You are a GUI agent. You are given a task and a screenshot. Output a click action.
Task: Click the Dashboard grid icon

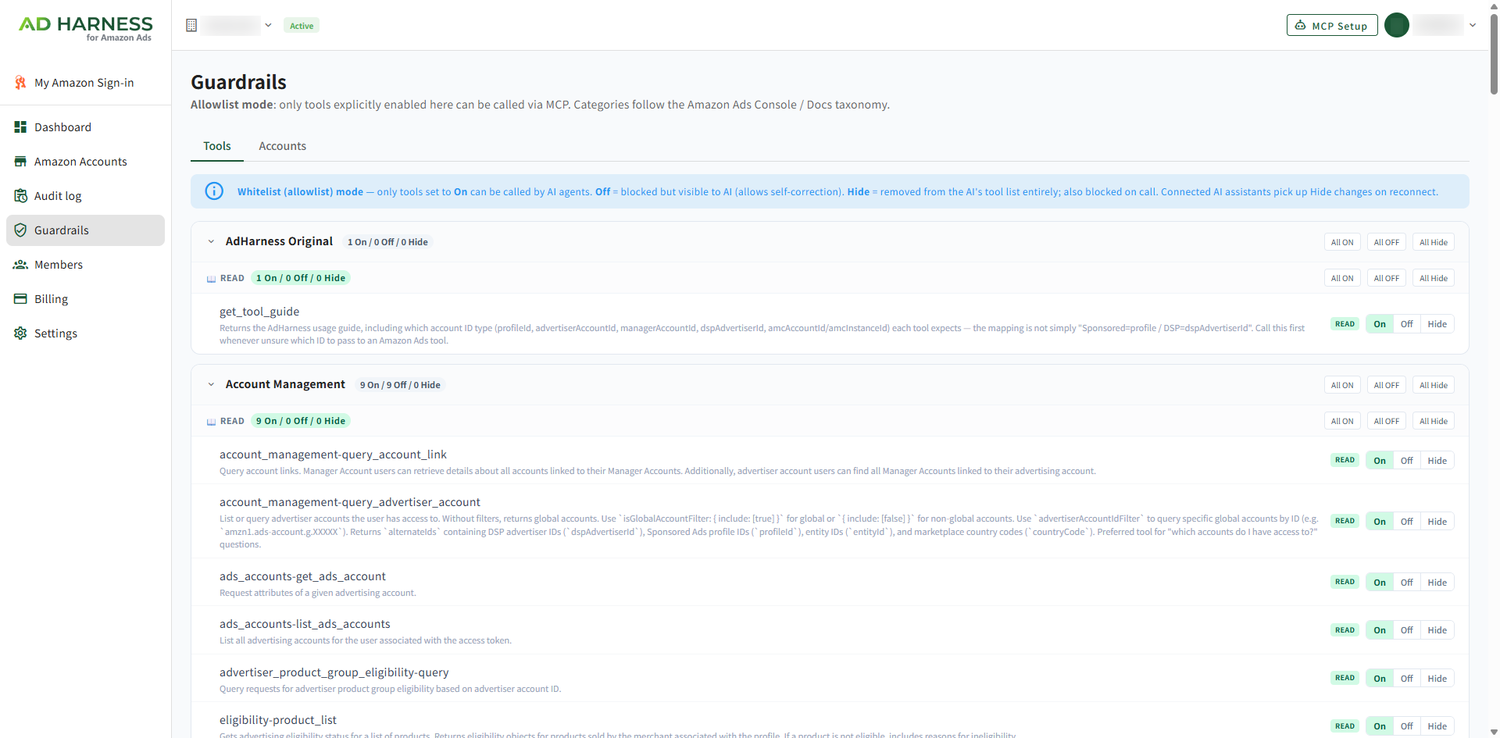click(x=20, y=127)
